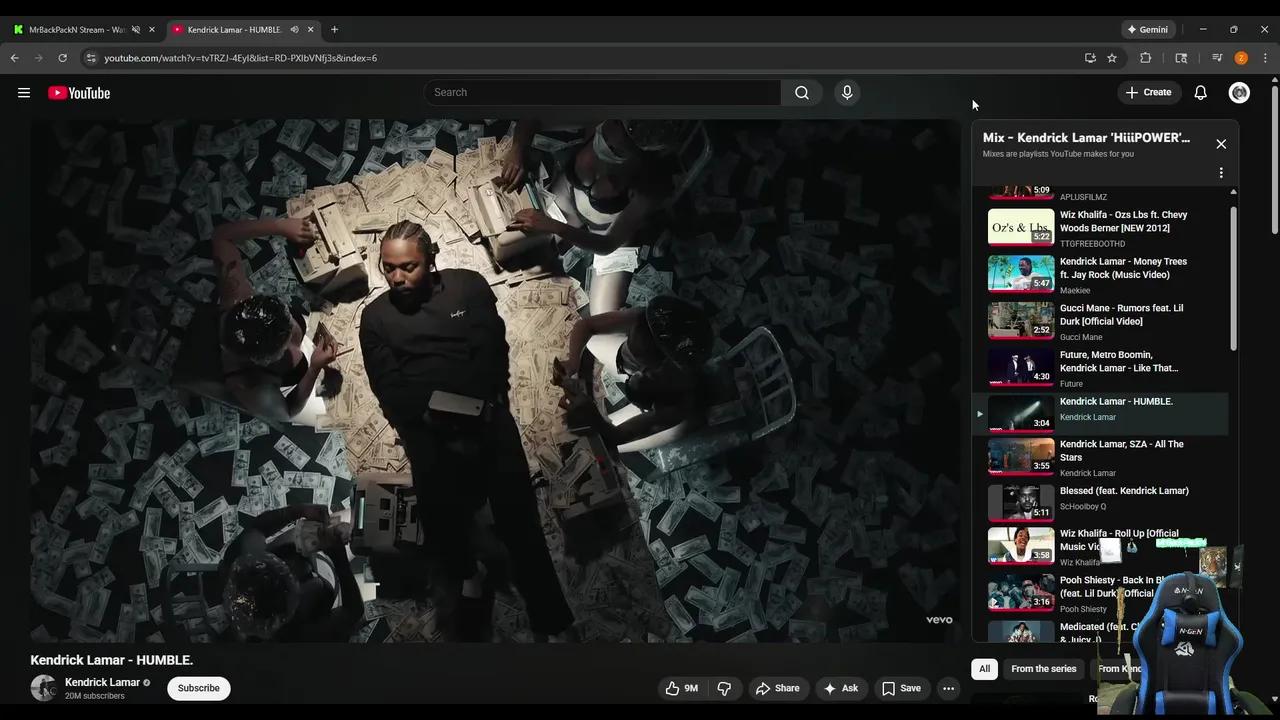The image size is (1280, 720).
Task: Open the Gemini button in the title bar
Action: (x=1148, y=30)
